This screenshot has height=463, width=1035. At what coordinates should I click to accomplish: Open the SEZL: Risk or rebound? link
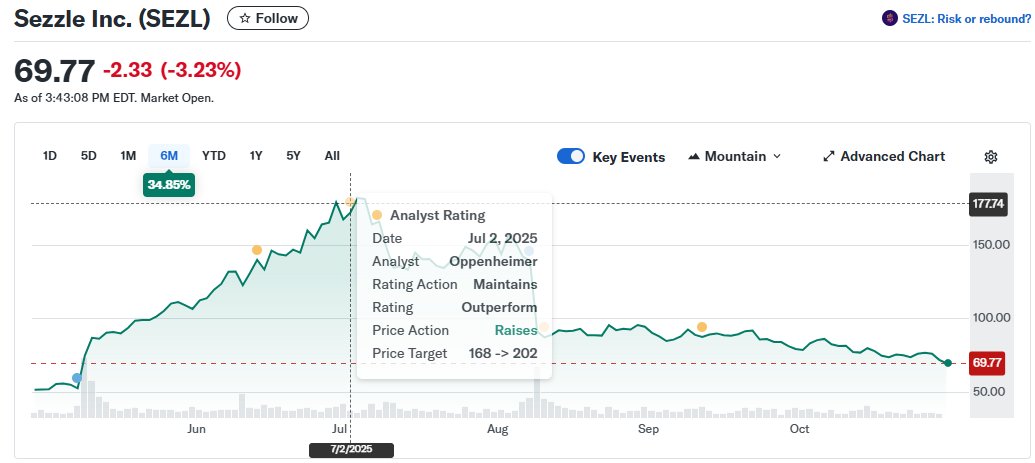956,18
